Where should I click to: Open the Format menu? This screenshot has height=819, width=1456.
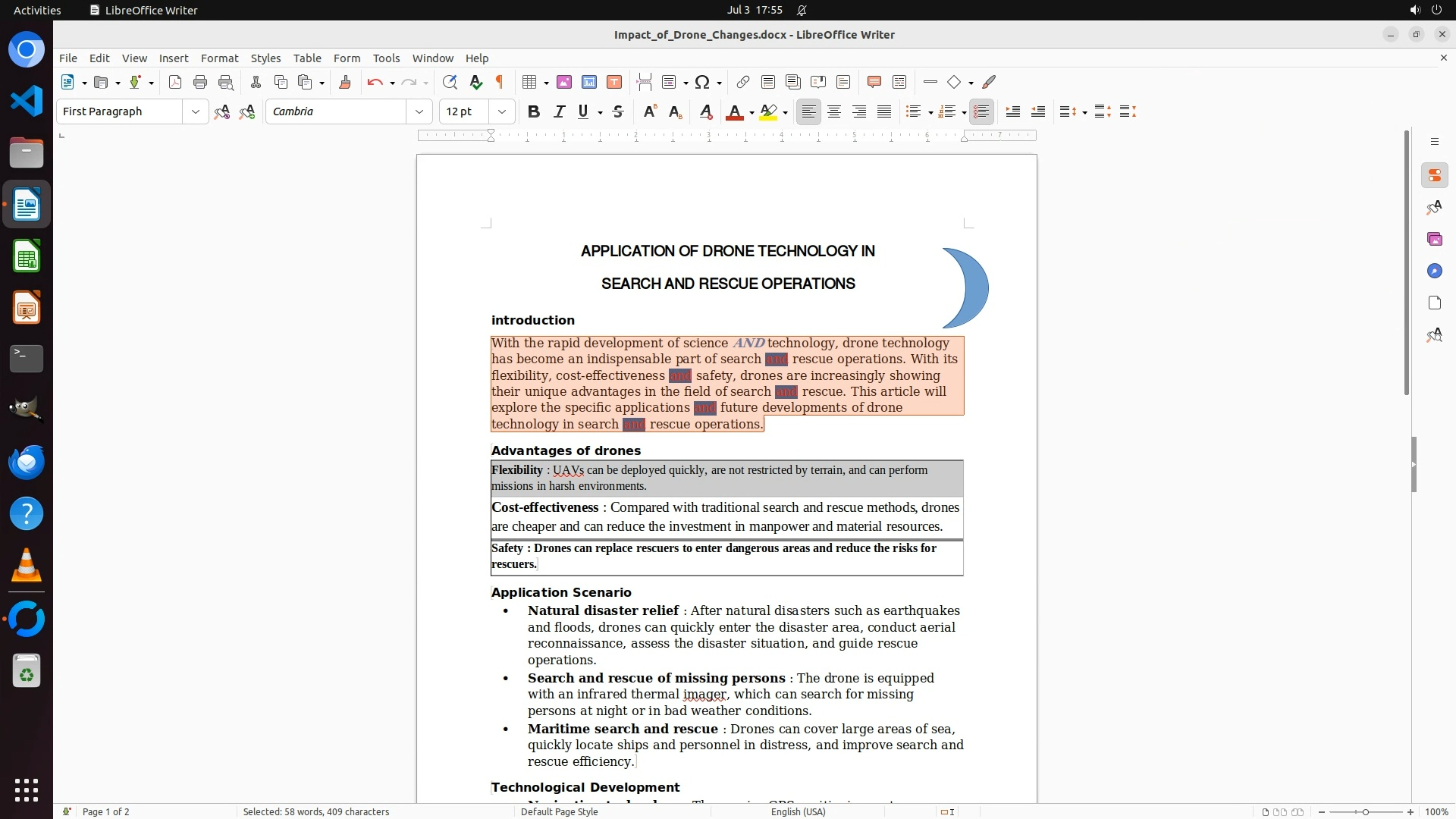(x=219, y=58)
